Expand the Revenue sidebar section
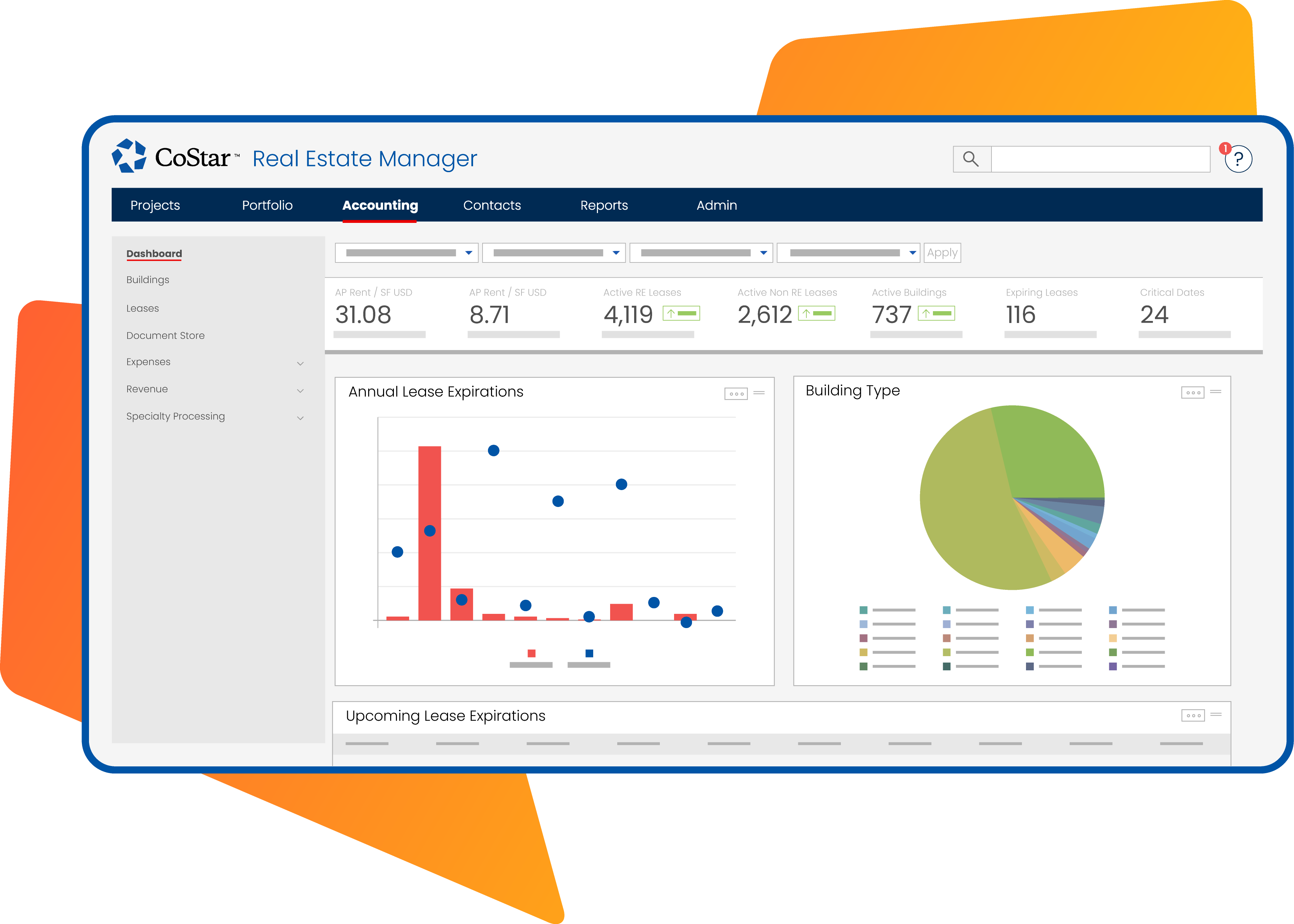 pos(300,391)
